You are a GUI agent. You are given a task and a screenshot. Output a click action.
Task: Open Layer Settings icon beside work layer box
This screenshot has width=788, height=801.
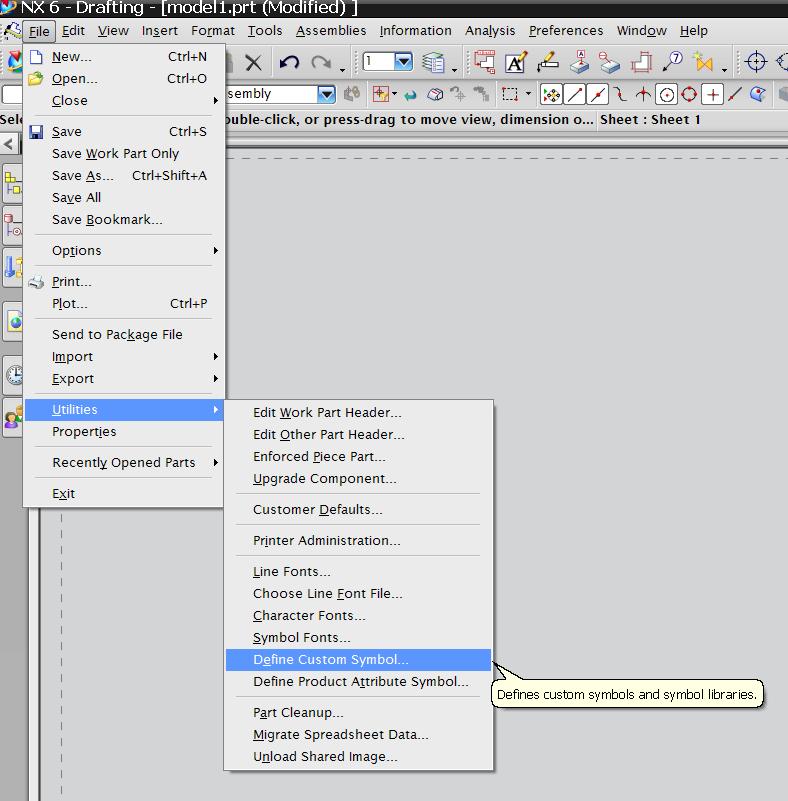433,63
